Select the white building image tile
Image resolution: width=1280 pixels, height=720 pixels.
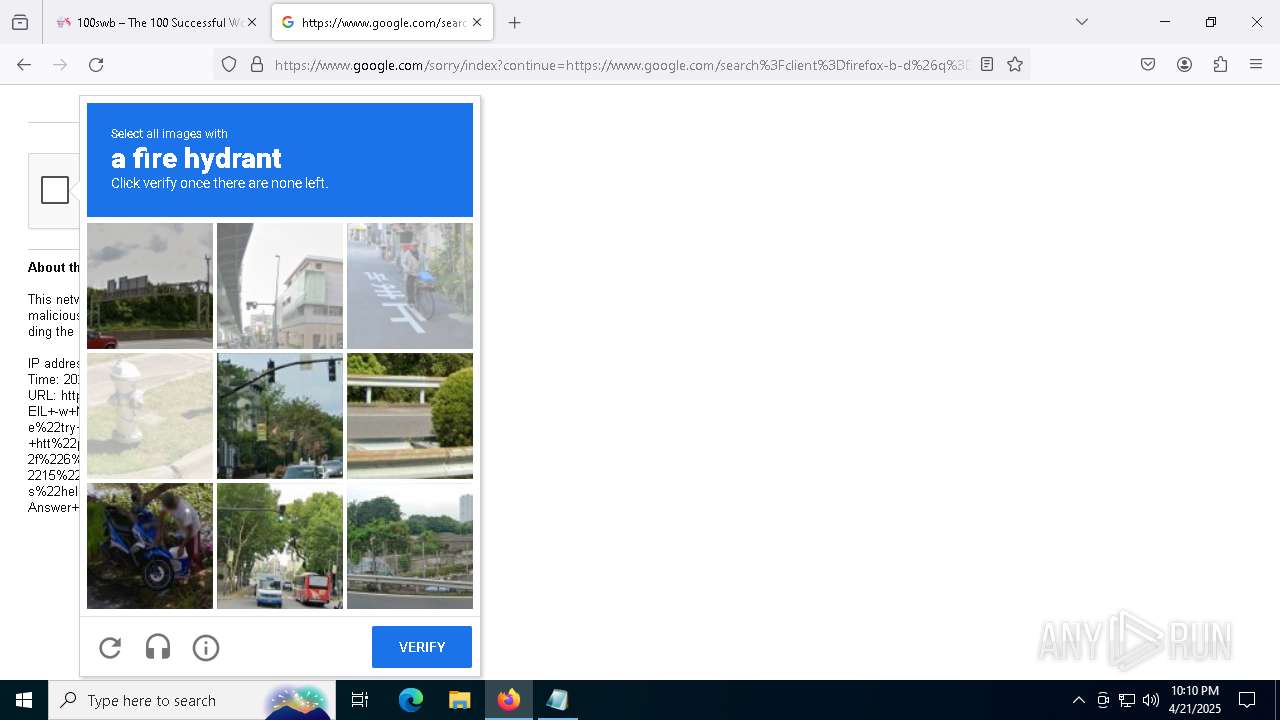(280, 286)
